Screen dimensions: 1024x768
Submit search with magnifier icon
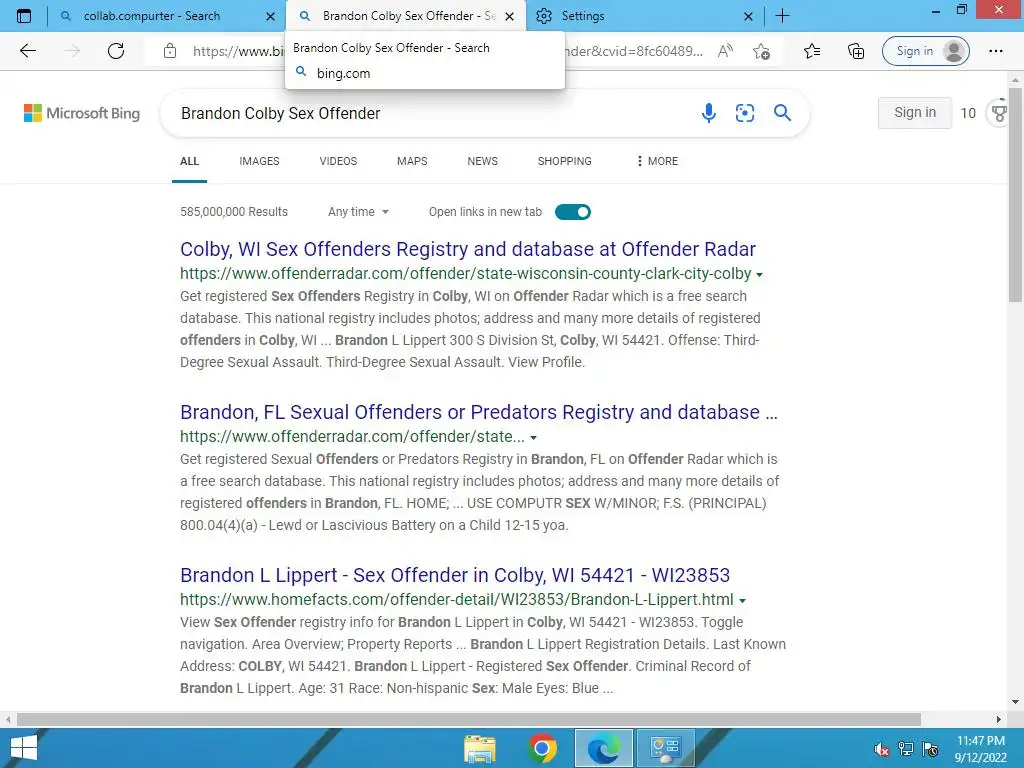pos(782,113)
